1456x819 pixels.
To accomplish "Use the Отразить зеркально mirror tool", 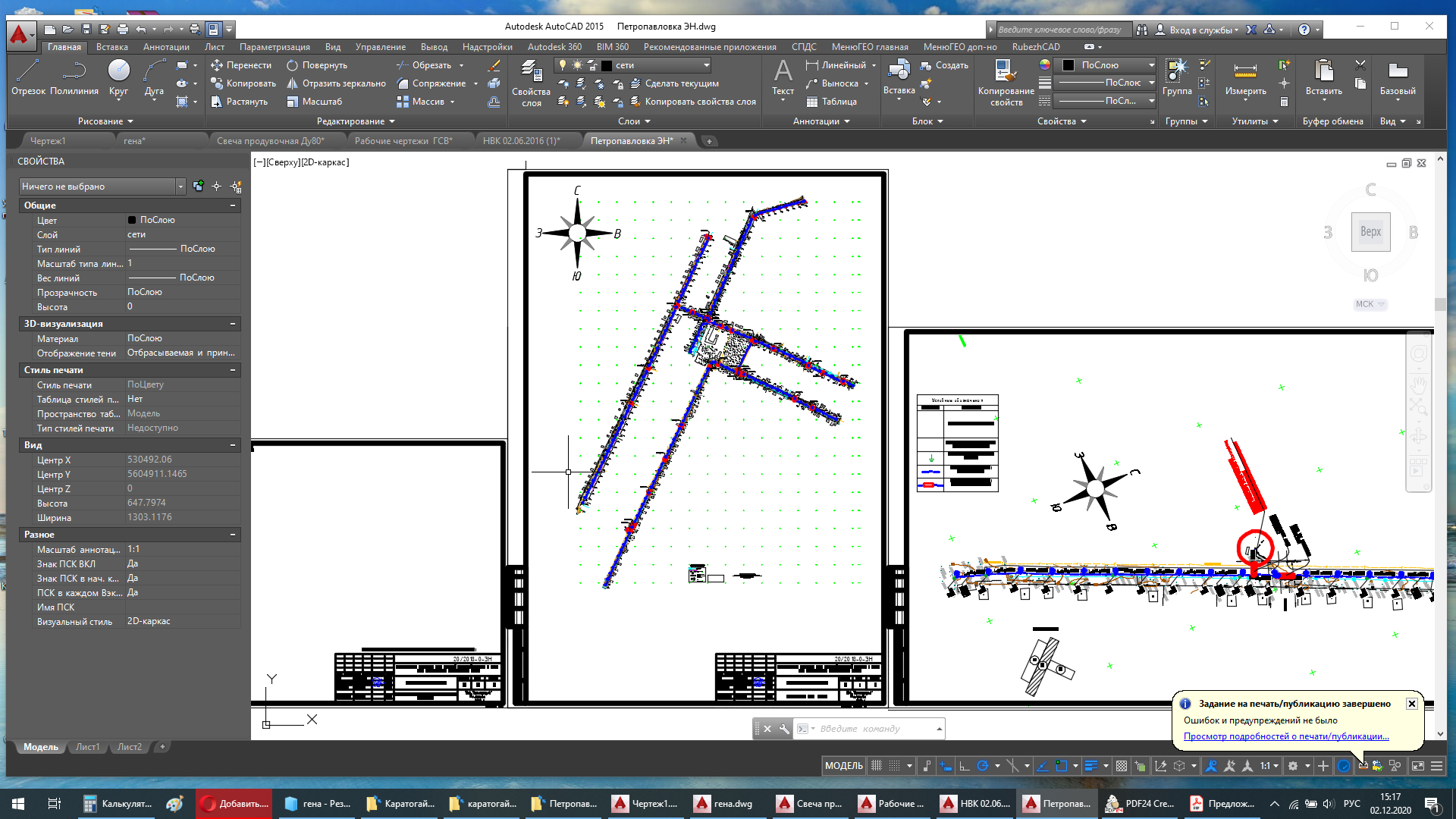I will 336,83.
